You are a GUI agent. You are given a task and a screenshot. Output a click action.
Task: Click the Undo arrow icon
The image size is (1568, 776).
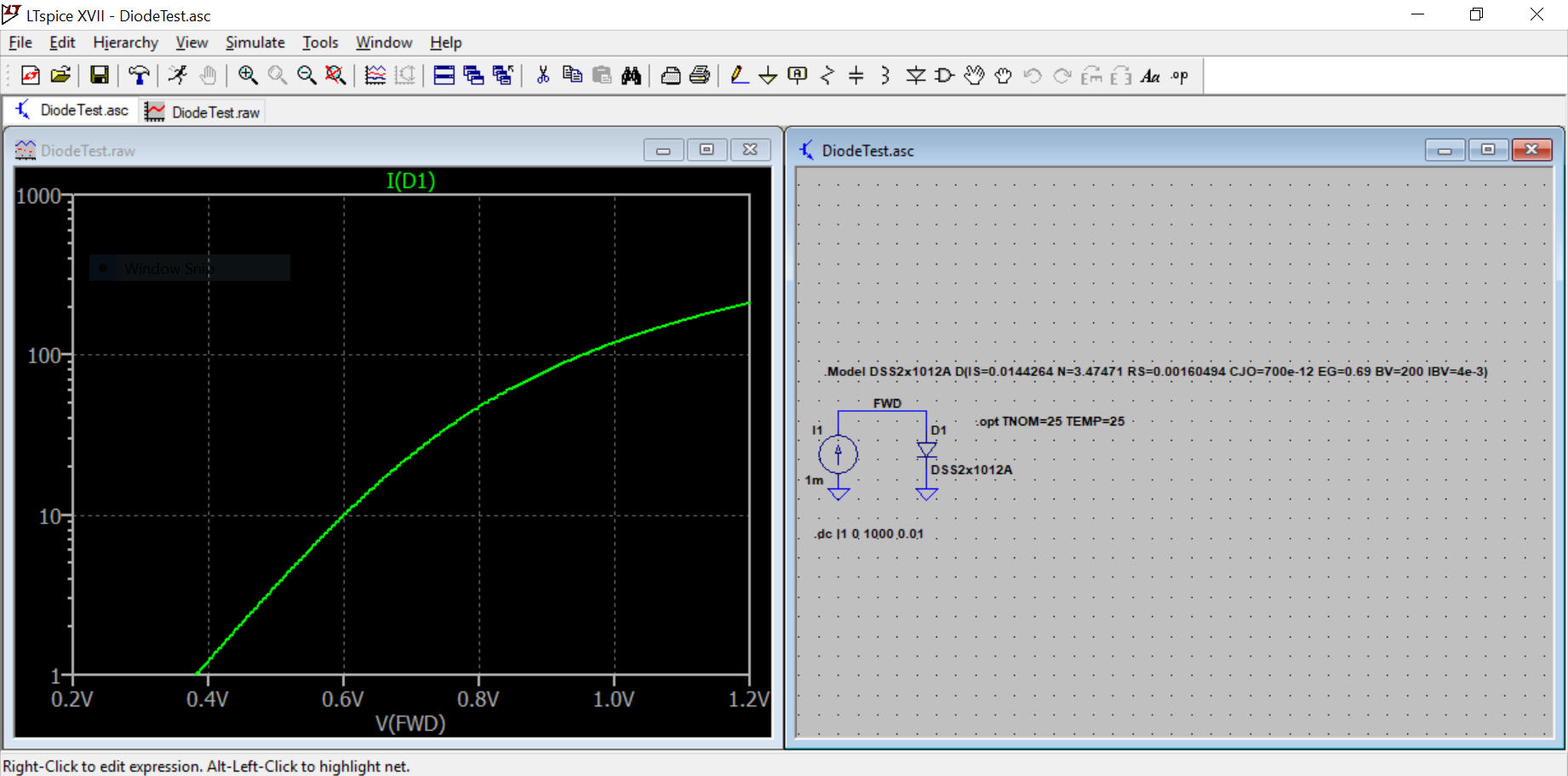click(x=1033, y=76)
